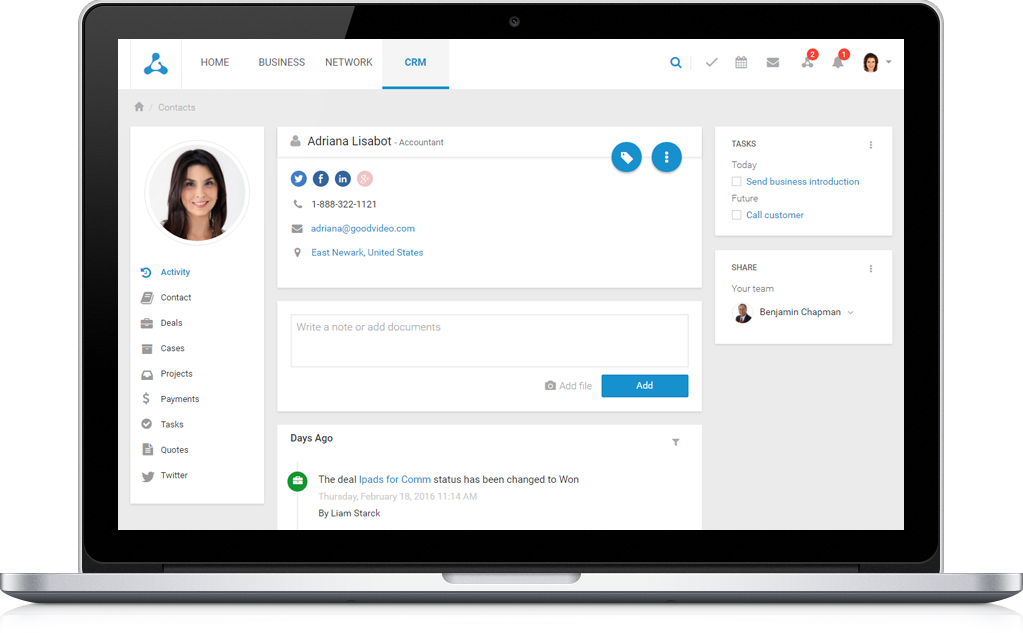Open Send business introduction task link

point(802,181)
